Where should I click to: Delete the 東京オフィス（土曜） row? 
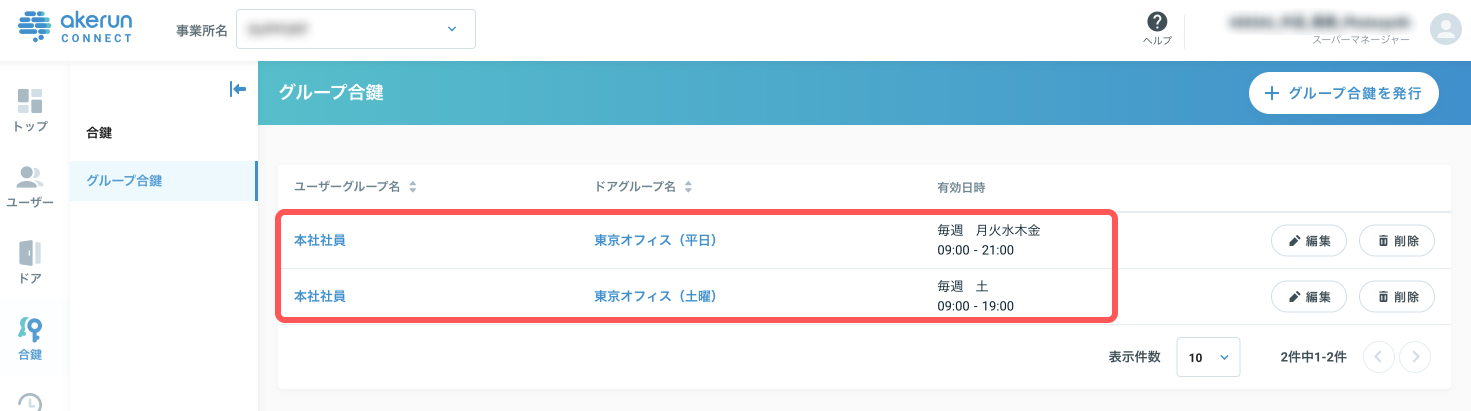tap(1396, 297)
